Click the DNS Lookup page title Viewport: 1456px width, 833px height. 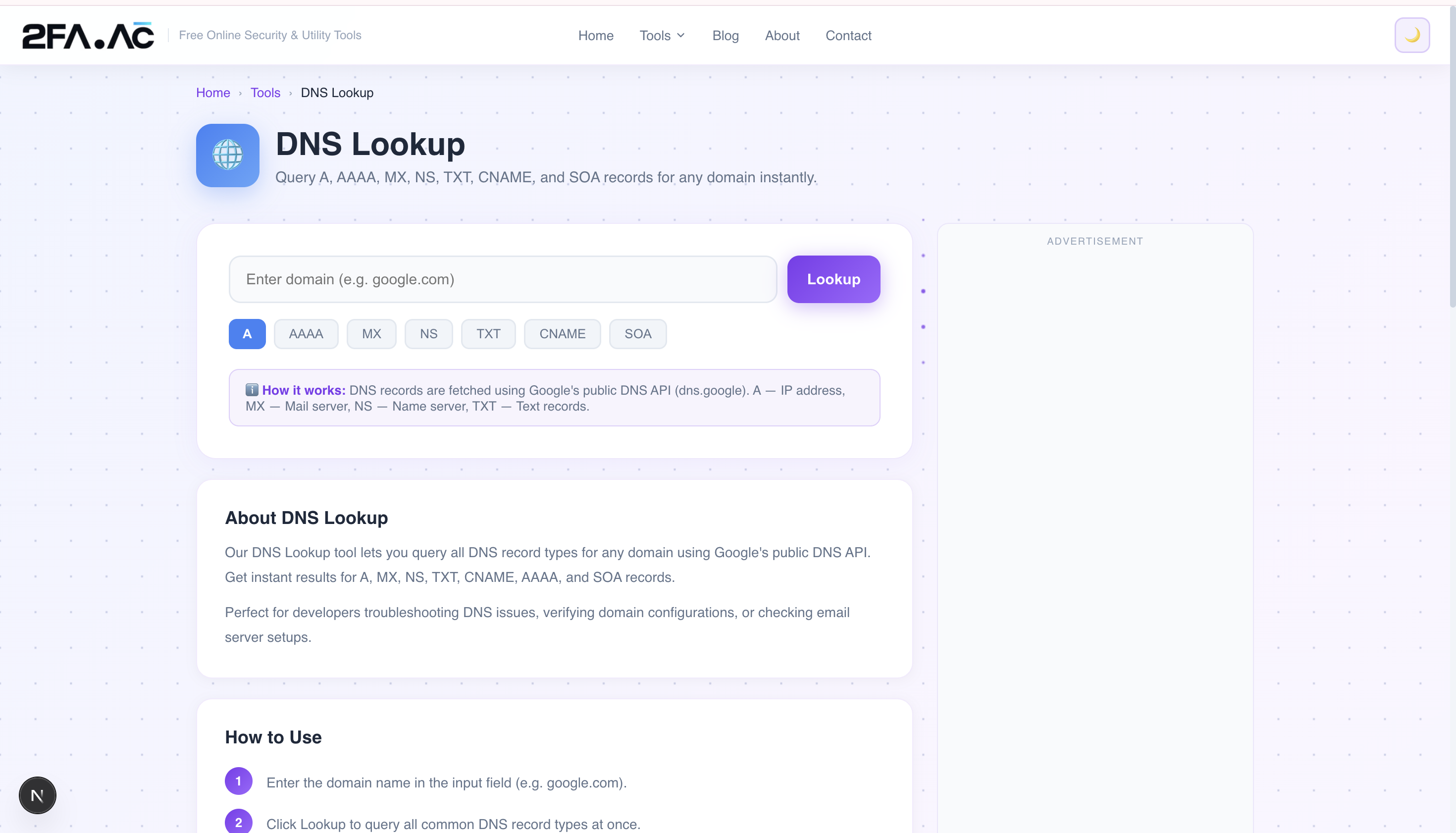click(370, 144)
